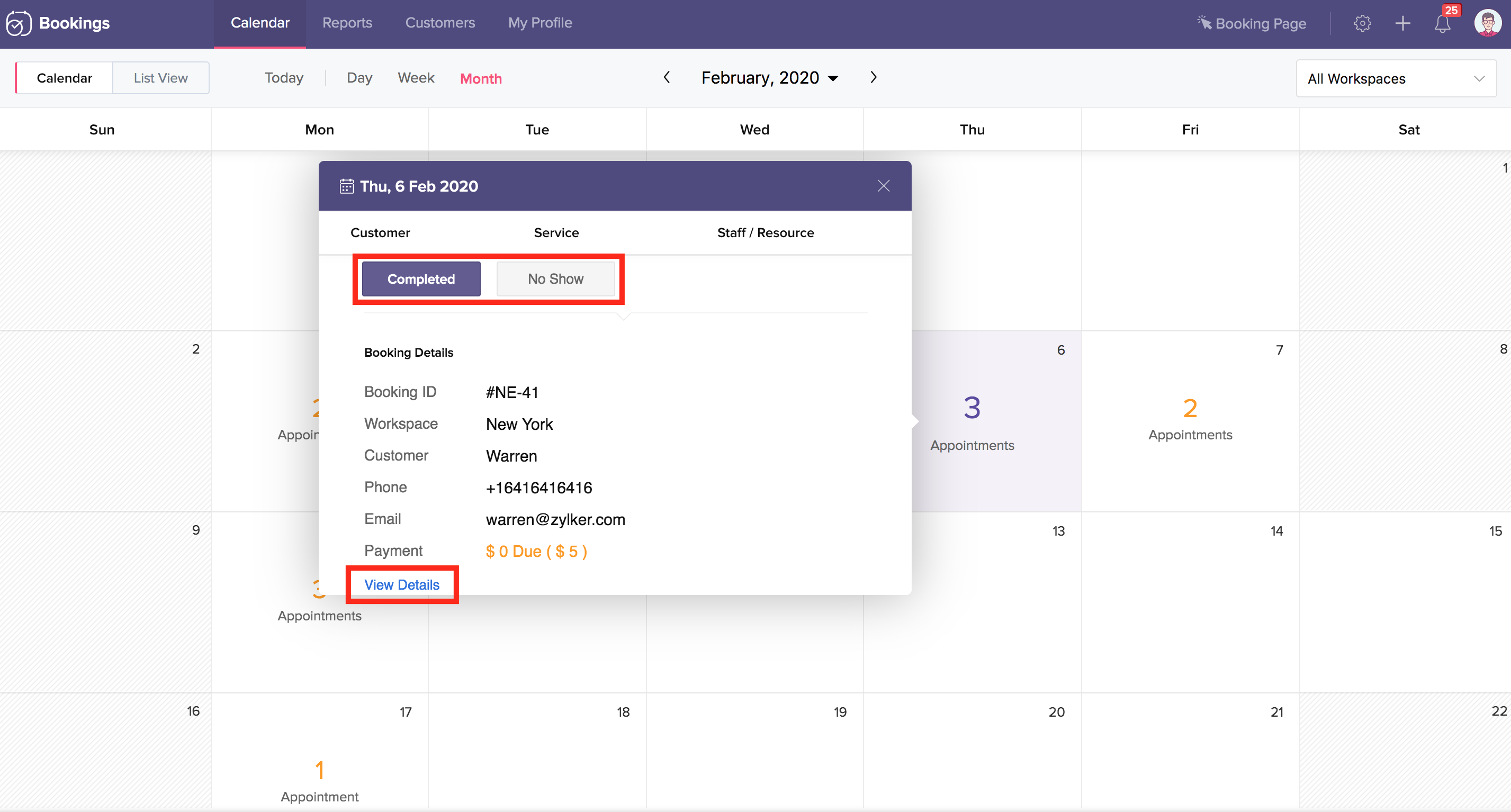This screenshot has width=1511, height=812.
Task: Go to previous month arrow
Action: (667, 77)
